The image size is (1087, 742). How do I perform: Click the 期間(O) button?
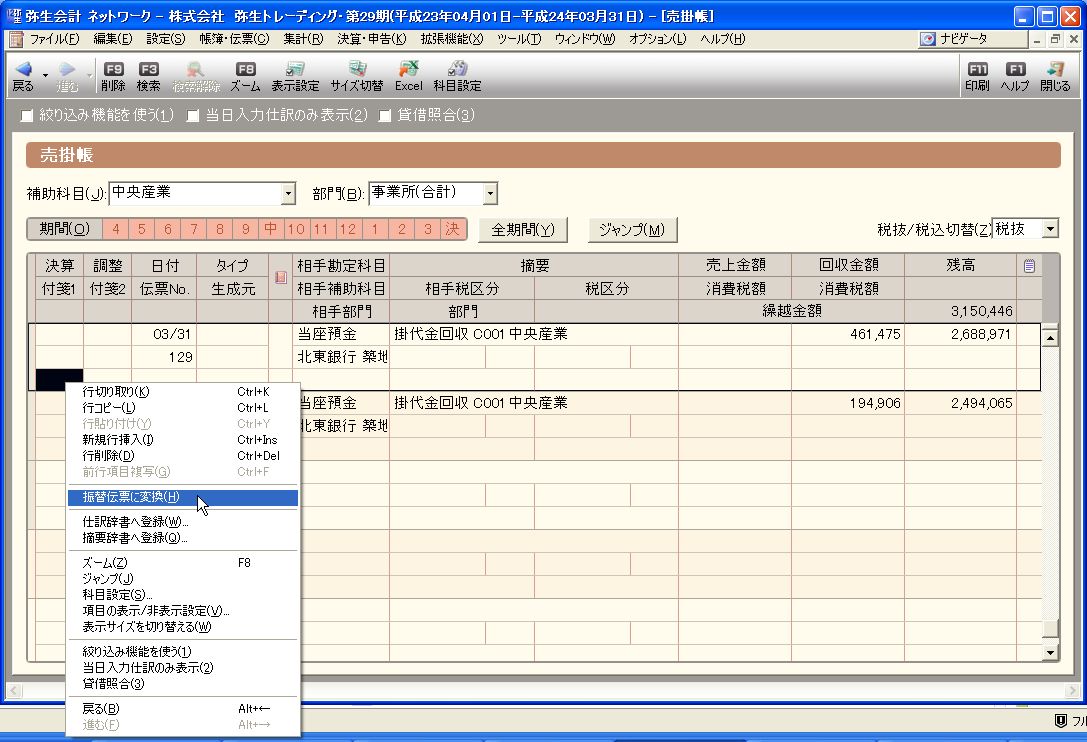click(64, 229)
